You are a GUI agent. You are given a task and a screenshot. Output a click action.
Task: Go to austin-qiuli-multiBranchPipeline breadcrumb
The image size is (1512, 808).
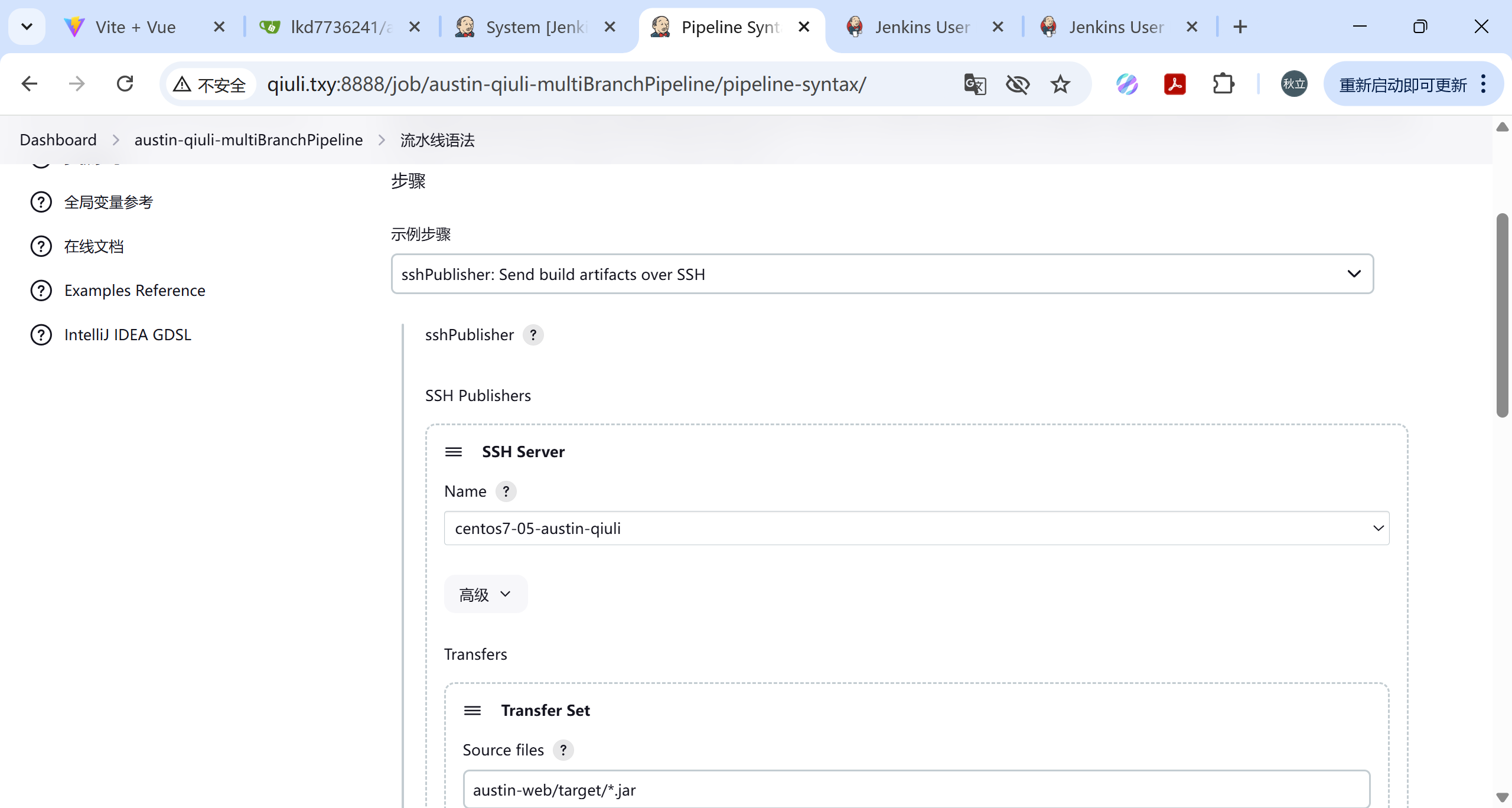(x=248, y=140)
